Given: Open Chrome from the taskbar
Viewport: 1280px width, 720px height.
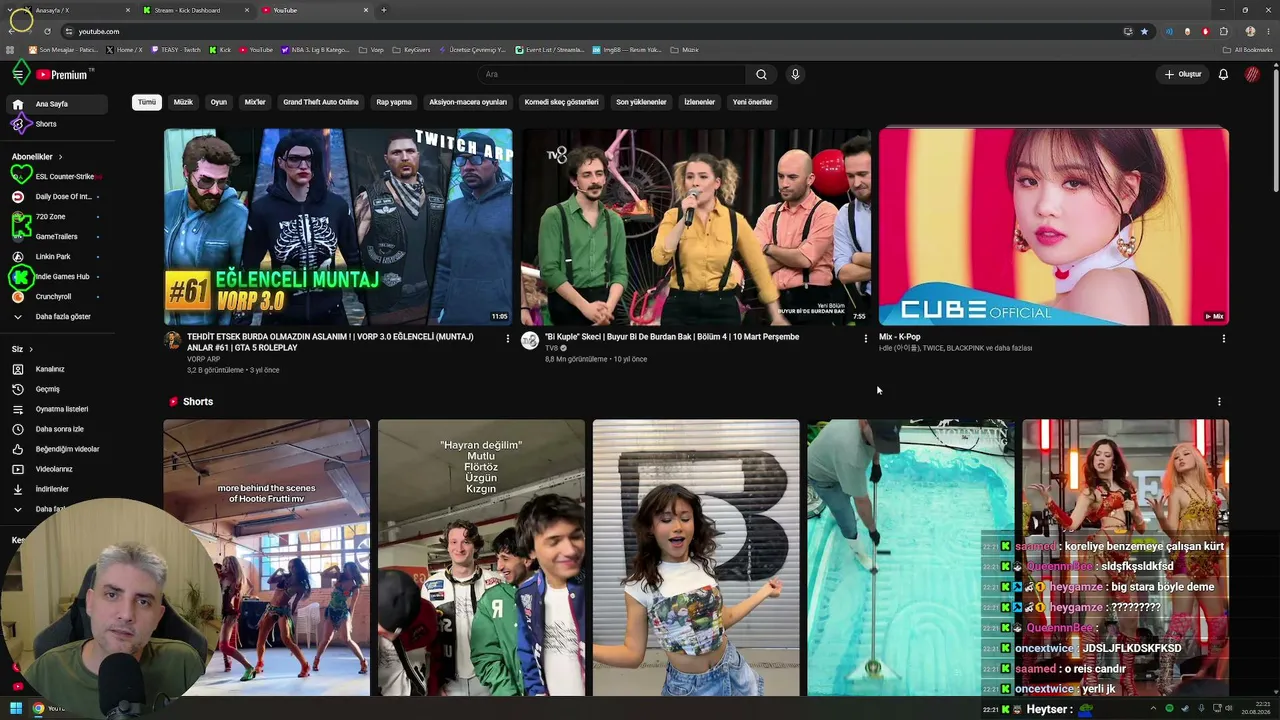Looking at the screenshot, I should 38,709.
